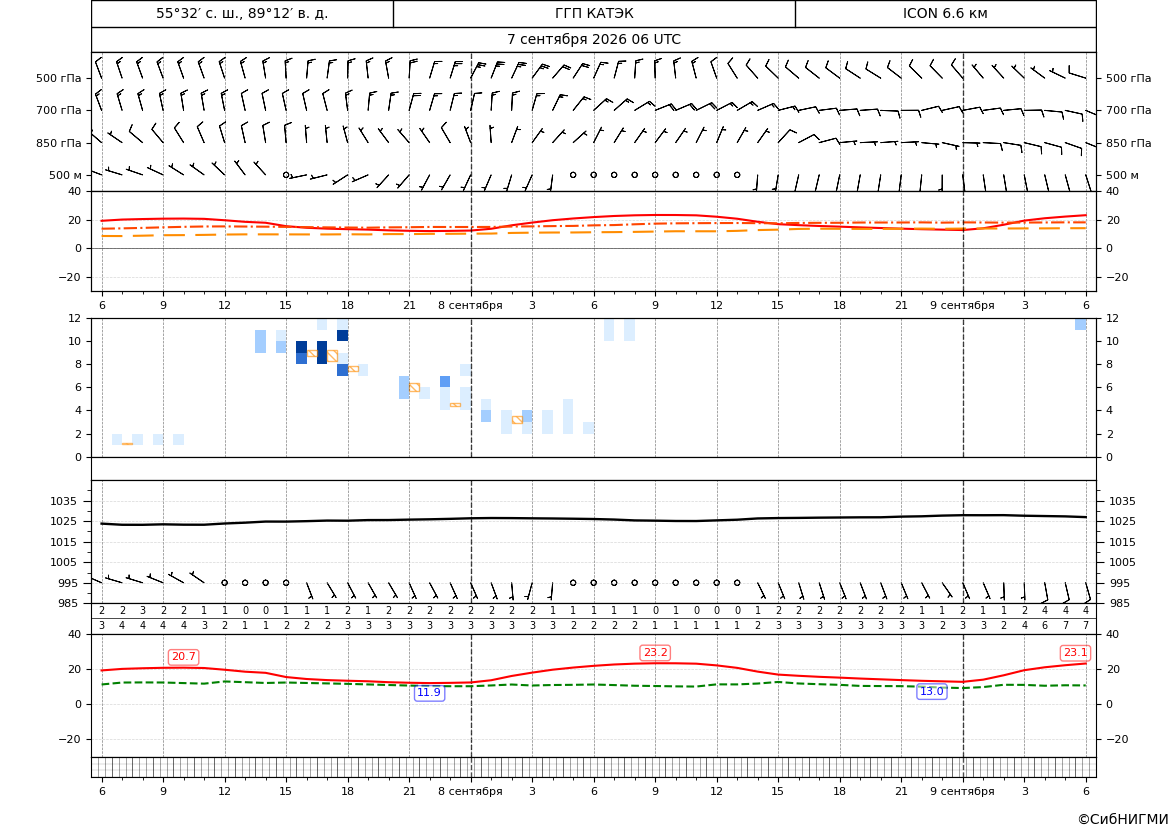
Task: Click the red 23.2 temperature label
Action: [655, 653]
